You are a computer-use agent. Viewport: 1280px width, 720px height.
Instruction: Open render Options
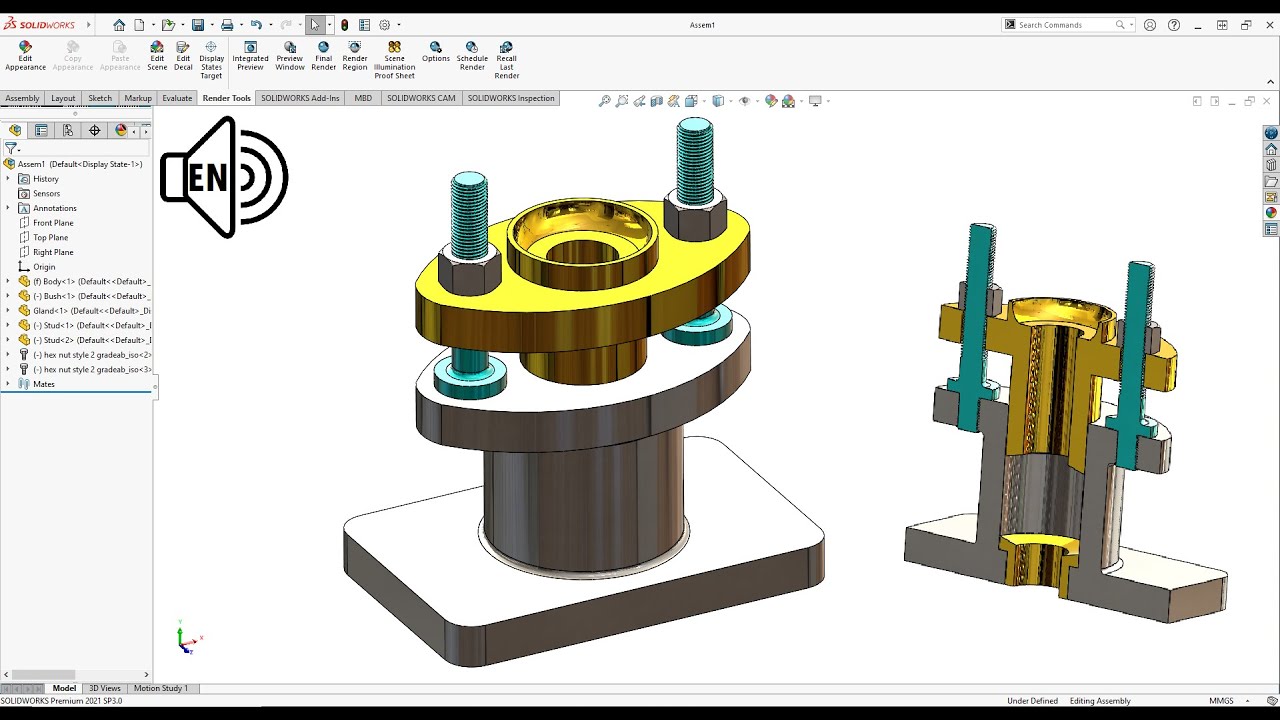click(x=436, y=53)
